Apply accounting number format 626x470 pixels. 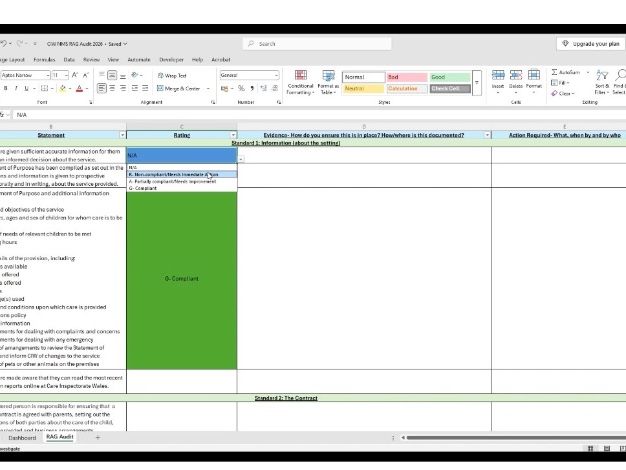pyautogui.click(x=224, y=88)
